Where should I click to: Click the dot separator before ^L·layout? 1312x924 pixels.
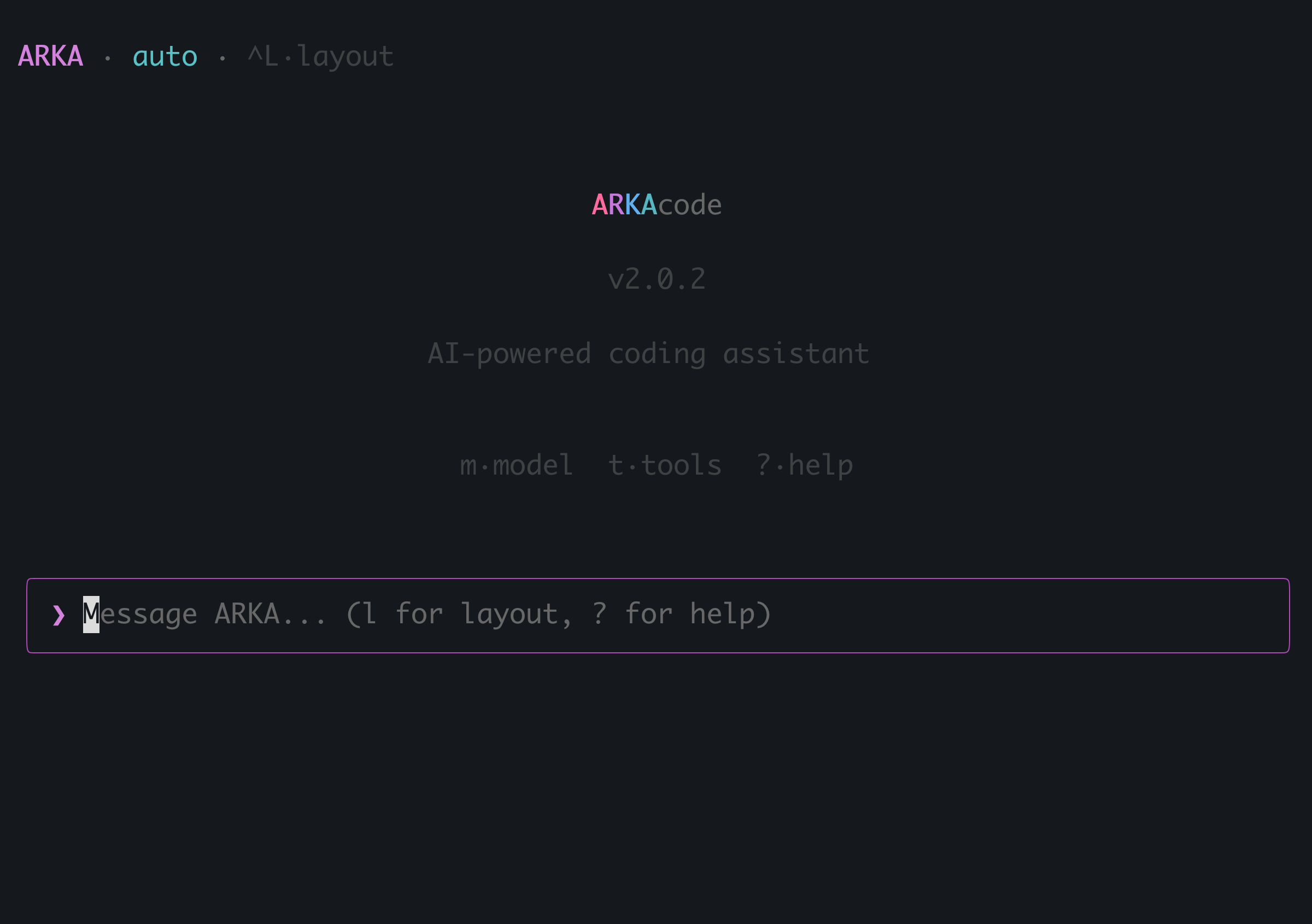coord(223,57)
